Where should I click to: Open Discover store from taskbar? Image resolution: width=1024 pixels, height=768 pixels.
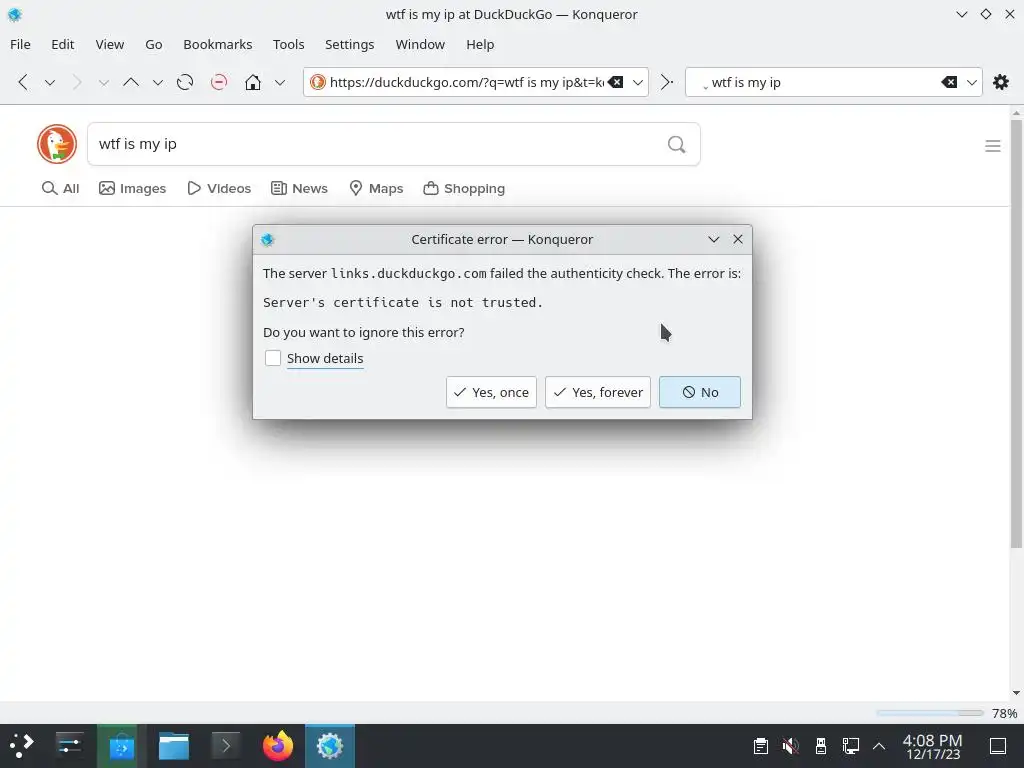coord(121,746)
